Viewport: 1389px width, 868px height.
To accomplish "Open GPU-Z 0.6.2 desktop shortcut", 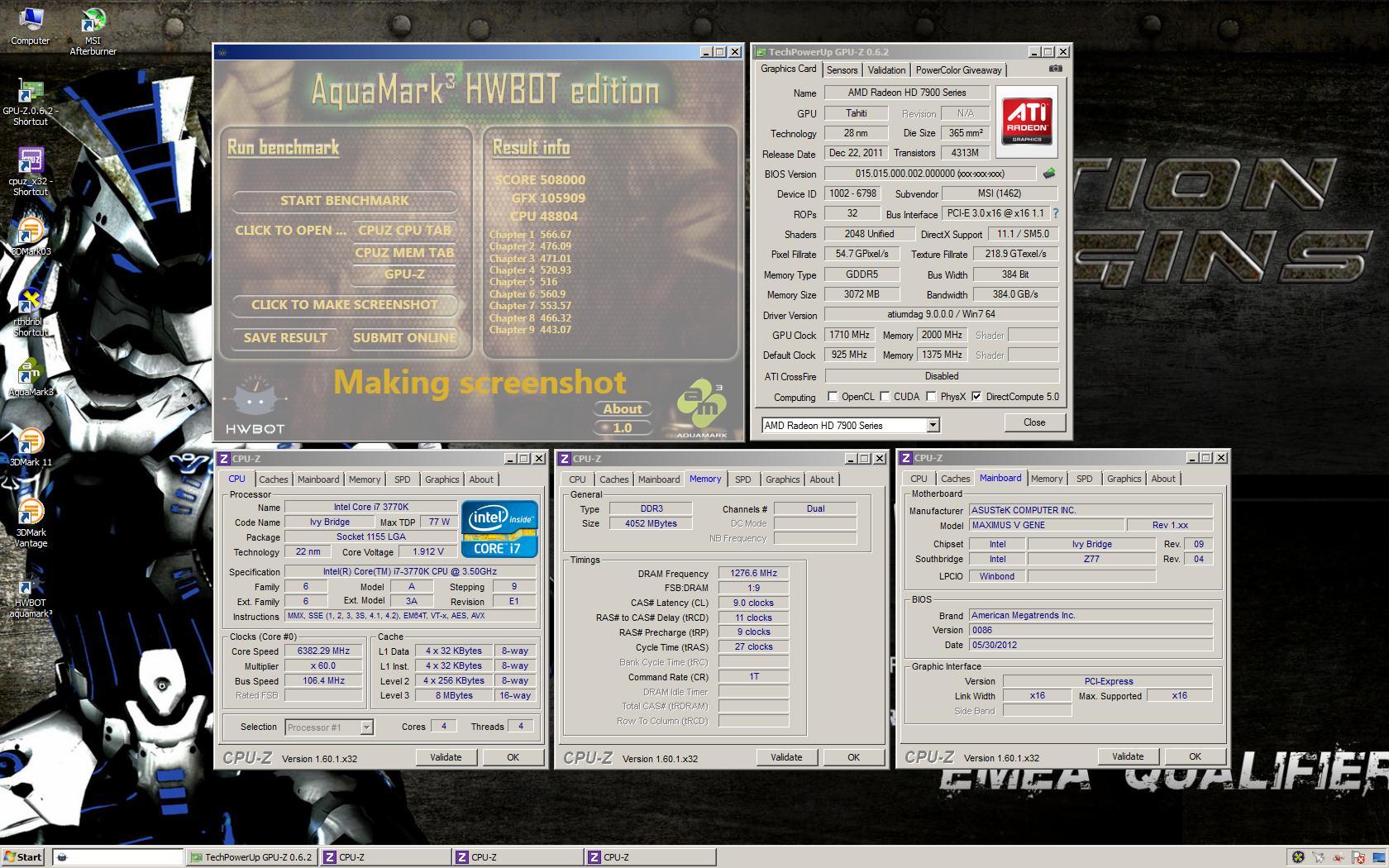I will (x=30, y=103).
